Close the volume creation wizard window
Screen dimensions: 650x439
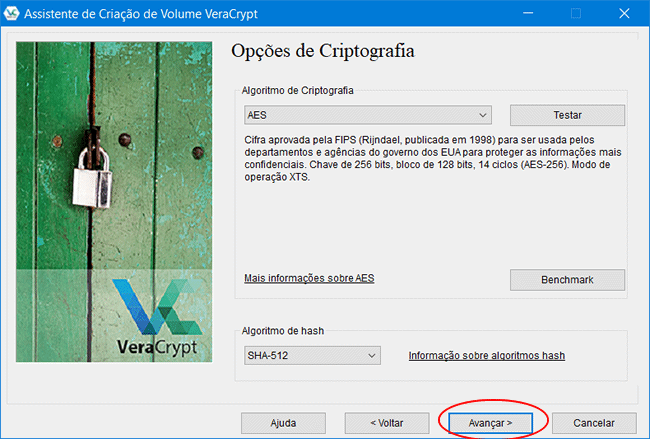[x=622, y=14]
